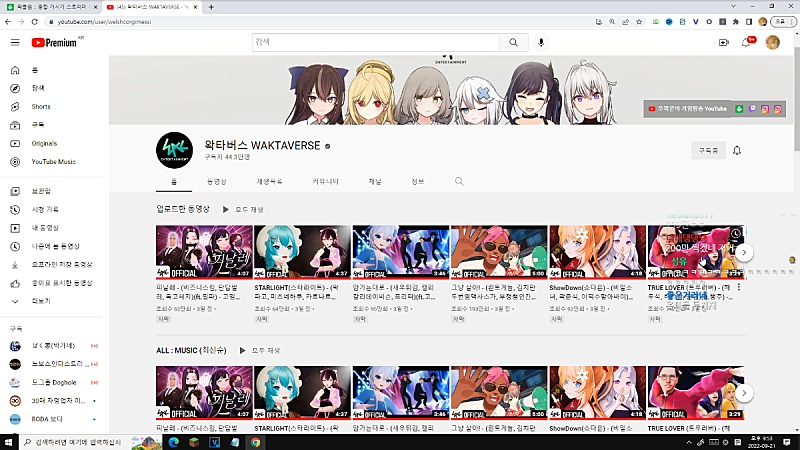Open the Create video camera icon

(723, 42)
